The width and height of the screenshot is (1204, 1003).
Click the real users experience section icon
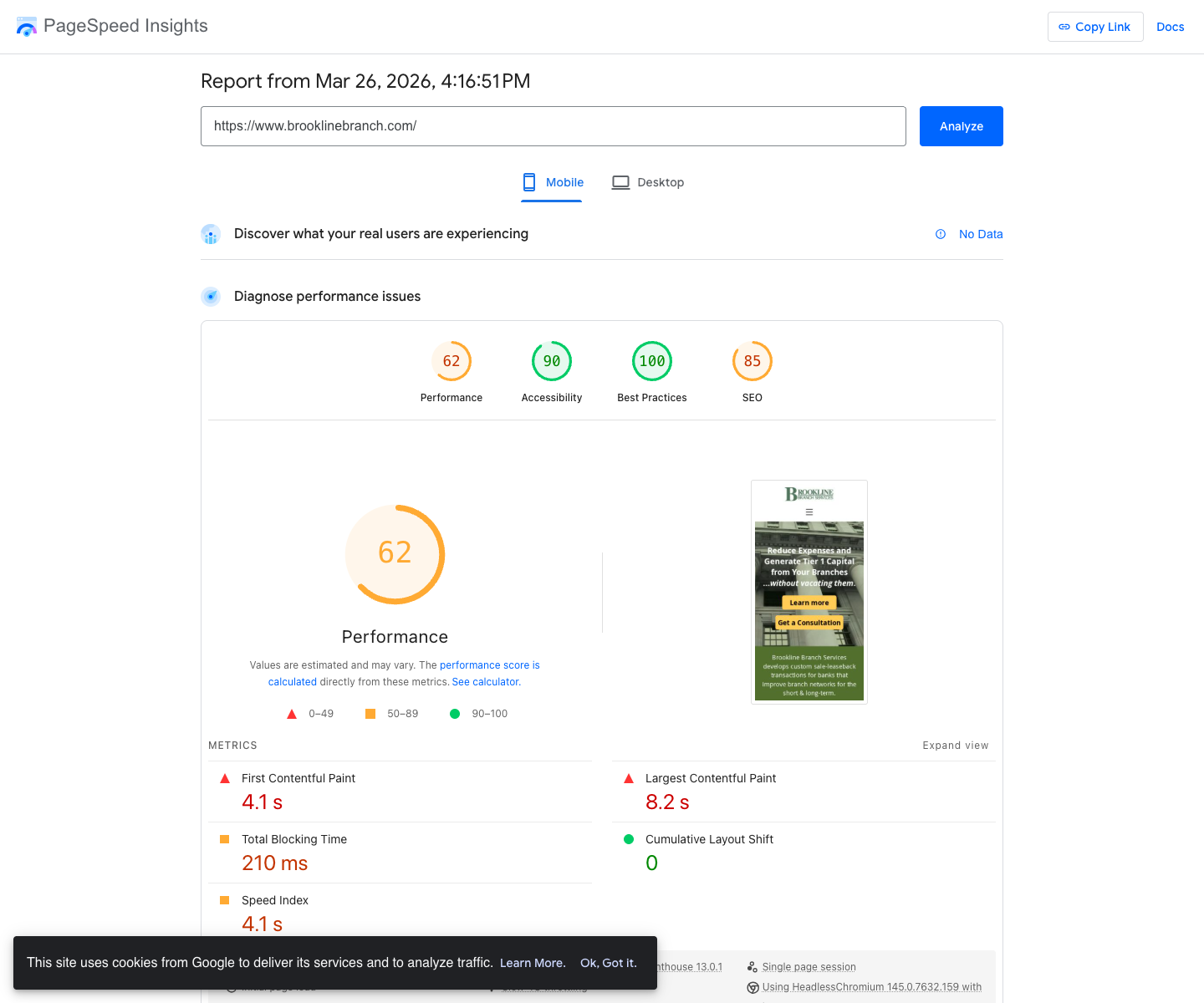pos(211,235)
